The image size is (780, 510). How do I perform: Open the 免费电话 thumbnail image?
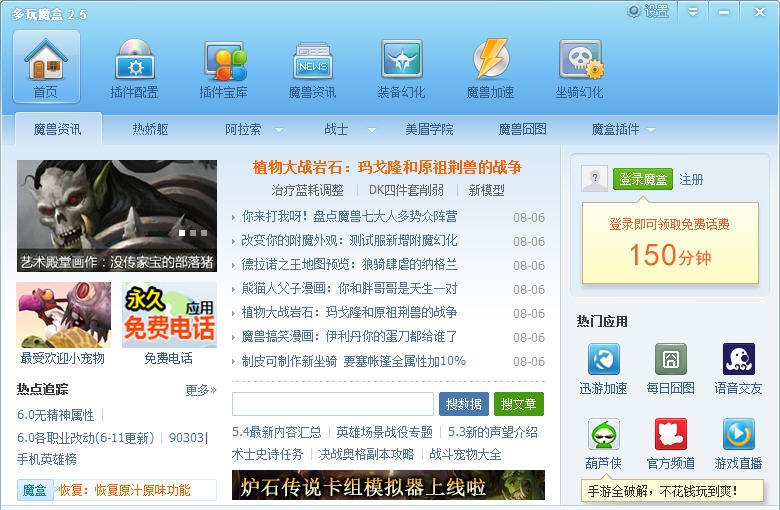170,315
